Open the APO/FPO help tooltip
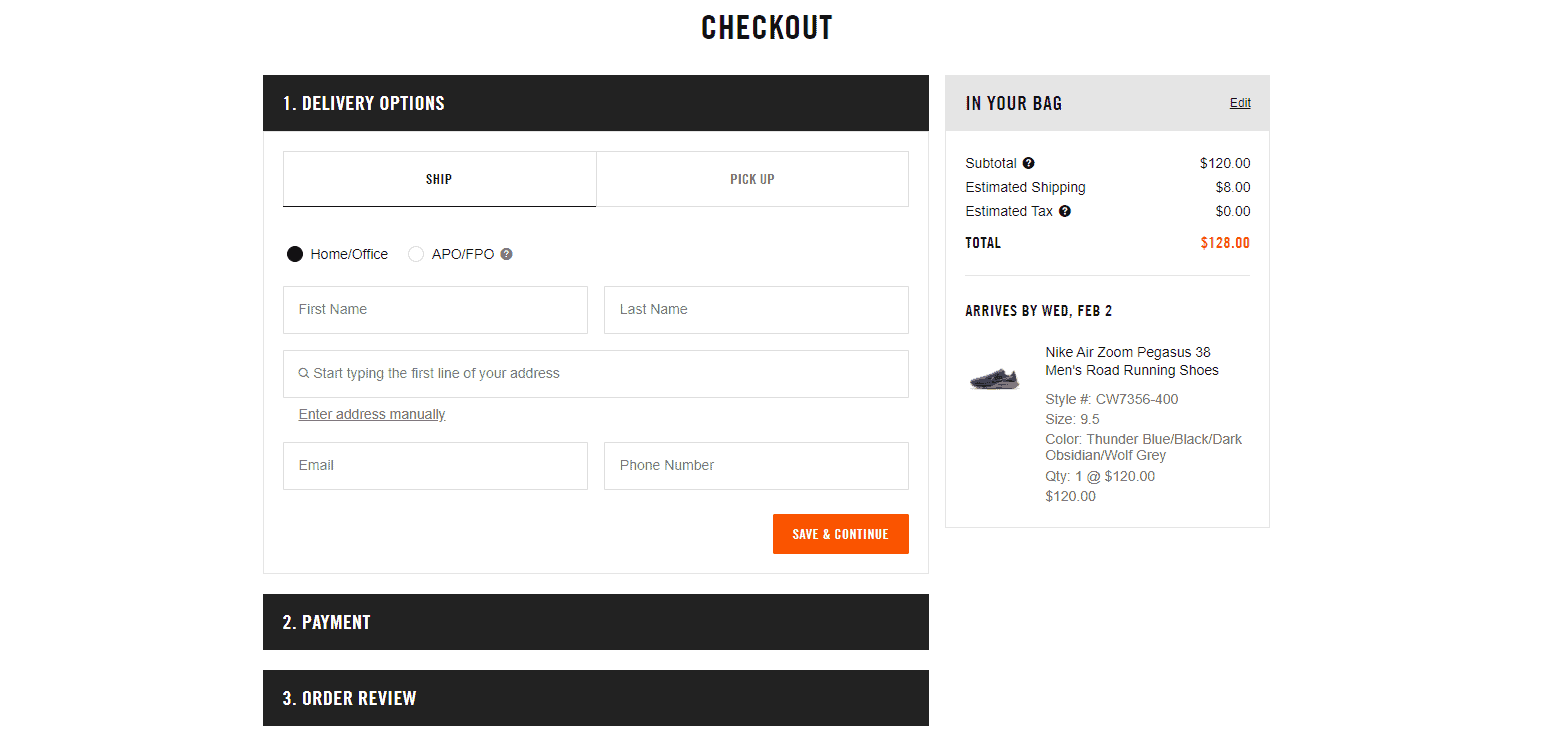 [506, 254]
